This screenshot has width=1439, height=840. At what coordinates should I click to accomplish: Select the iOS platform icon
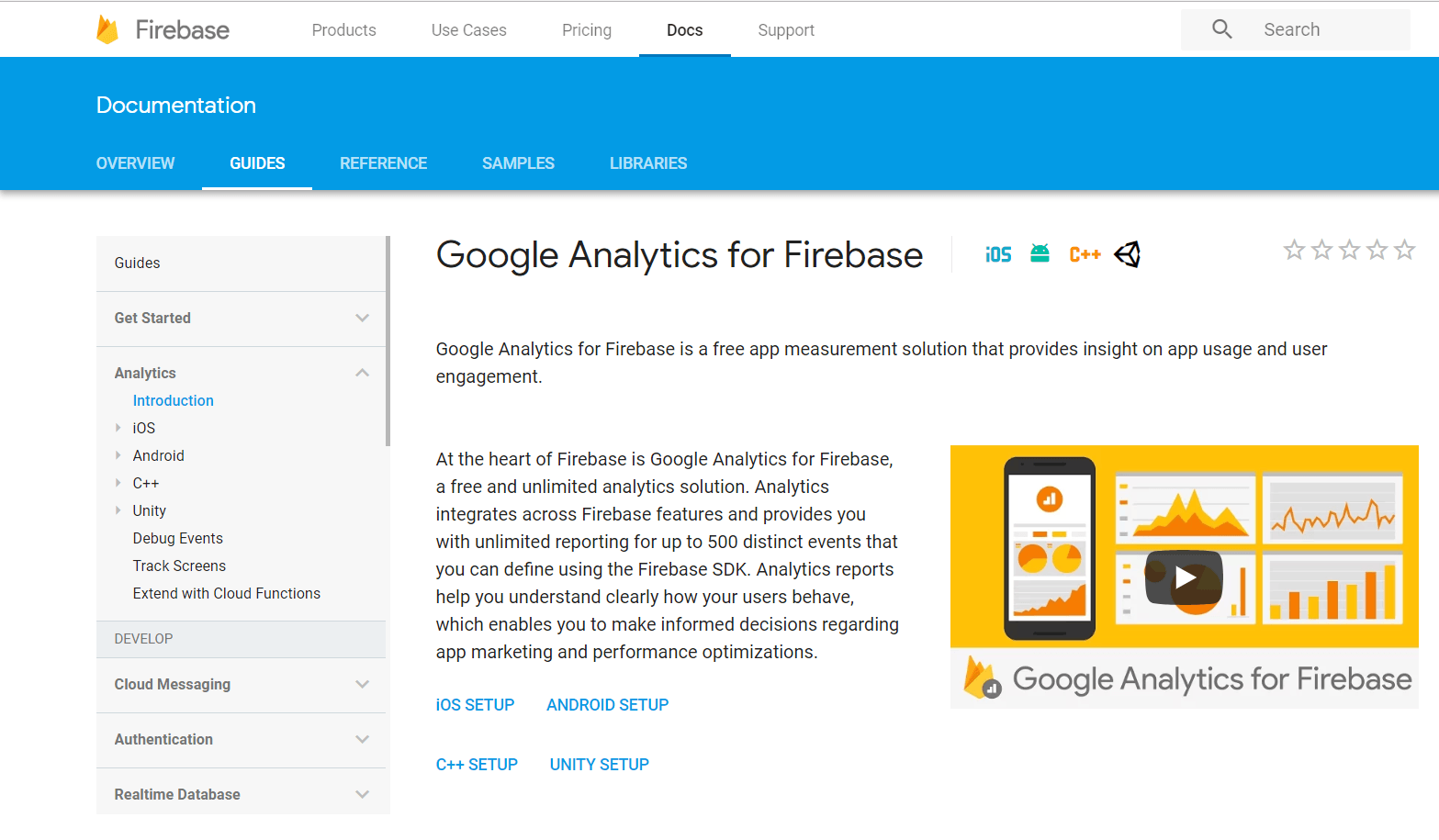998,254
